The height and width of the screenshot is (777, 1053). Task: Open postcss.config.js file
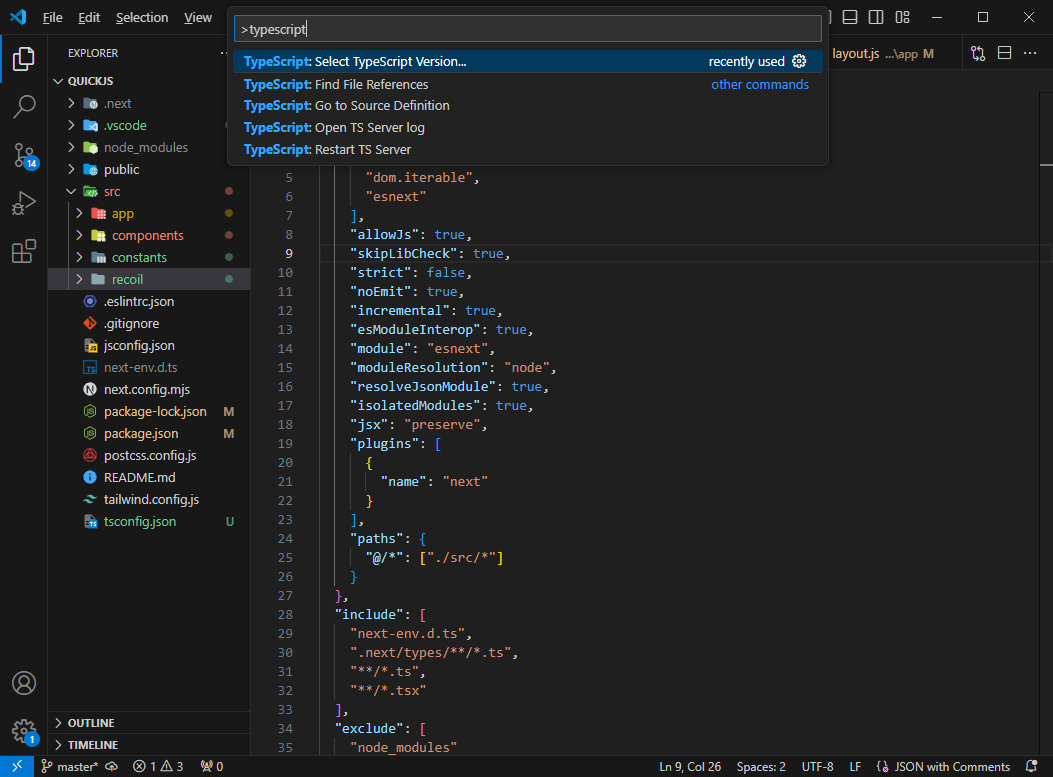click(x=149, y=455)
